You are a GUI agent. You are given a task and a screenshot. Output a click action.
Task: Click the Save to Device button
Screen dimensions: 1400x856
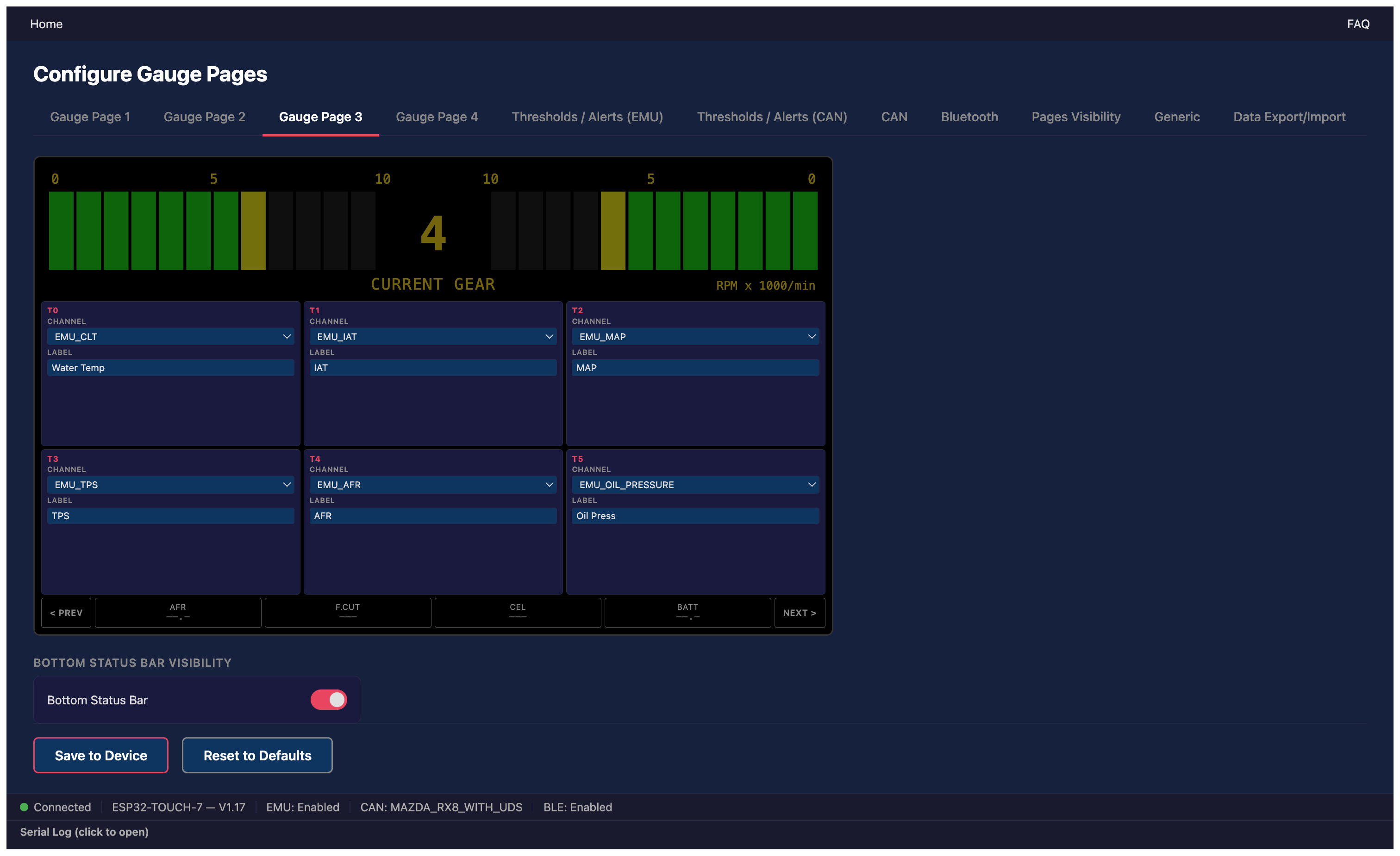click(100, 755)
